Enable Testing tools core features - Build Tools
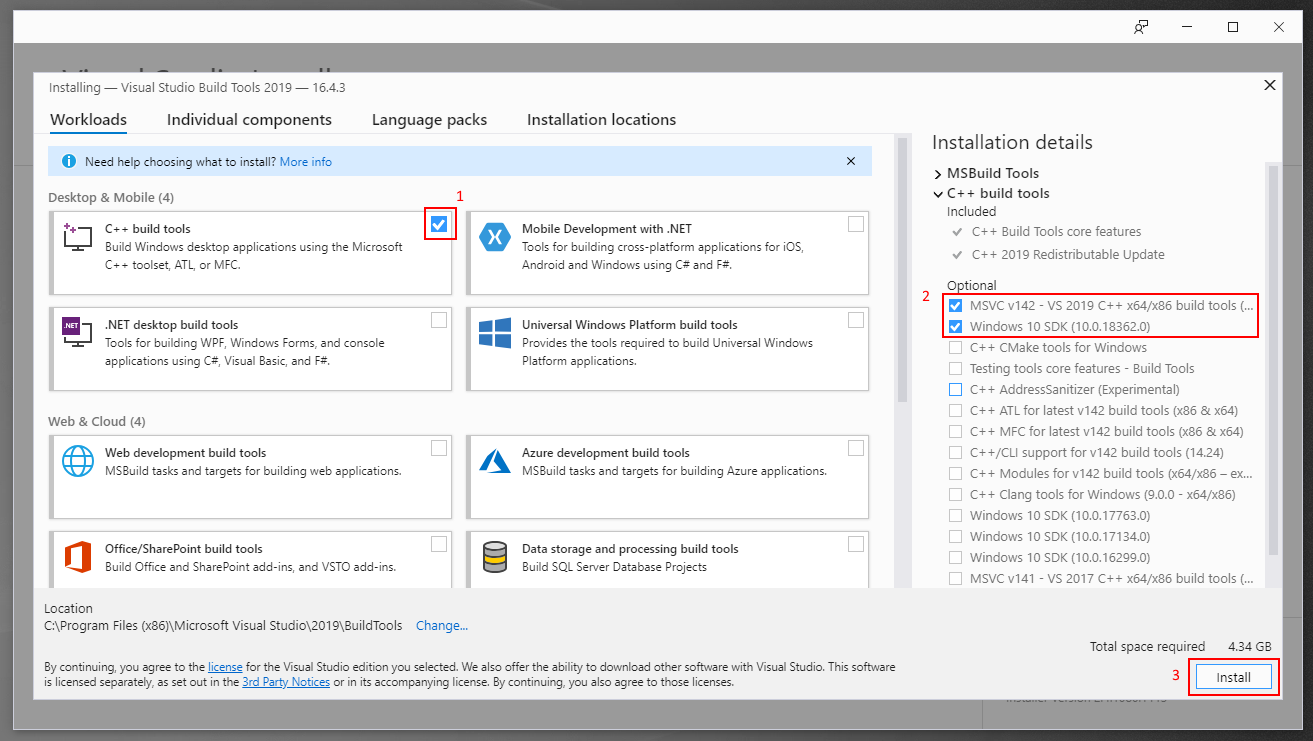This screenshot has width=1313, height=741. coord(956,369)
